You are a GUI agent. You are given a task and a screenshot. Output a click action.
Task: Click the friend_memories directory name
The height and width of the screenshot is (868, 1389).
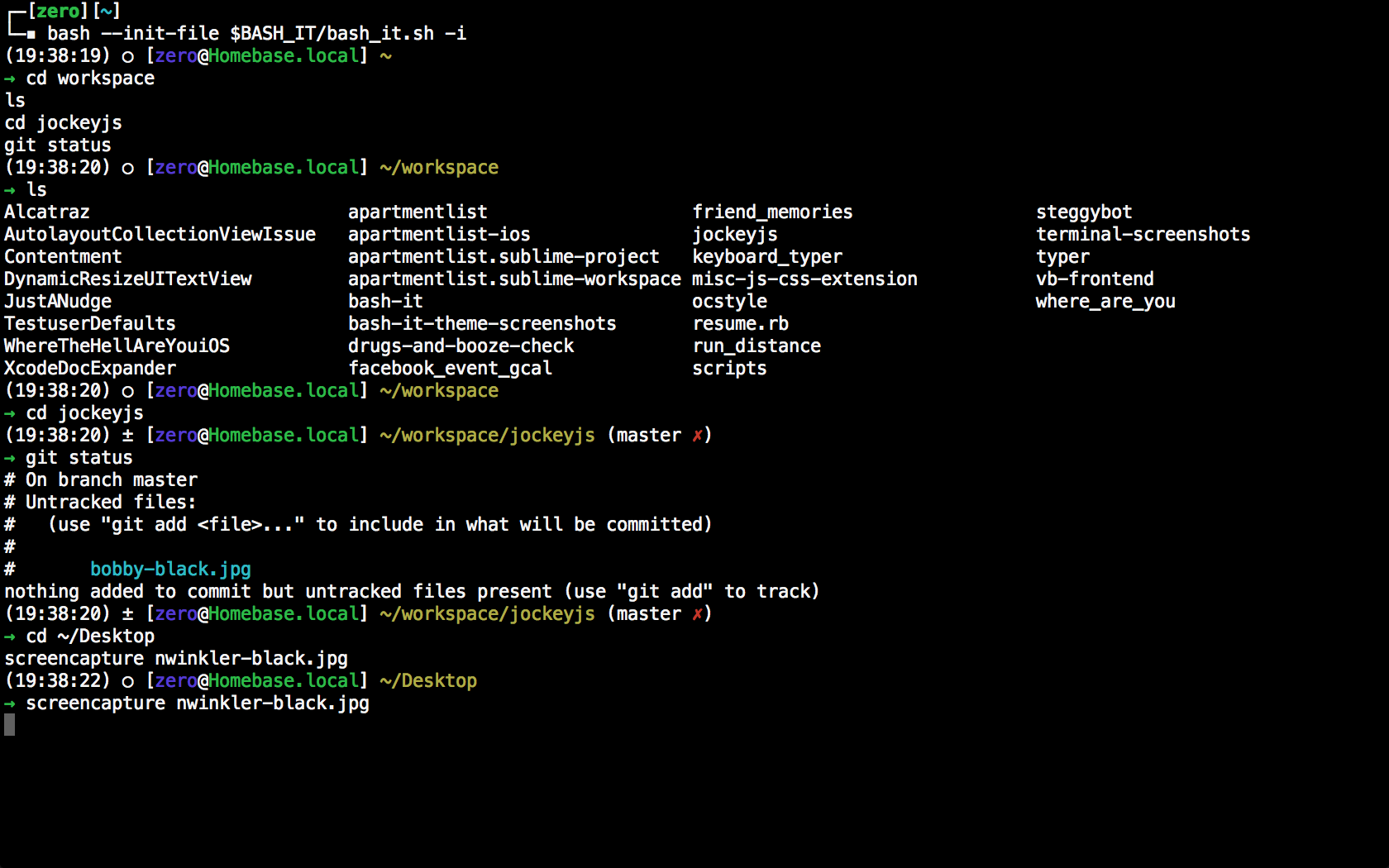tap(772, 212)
